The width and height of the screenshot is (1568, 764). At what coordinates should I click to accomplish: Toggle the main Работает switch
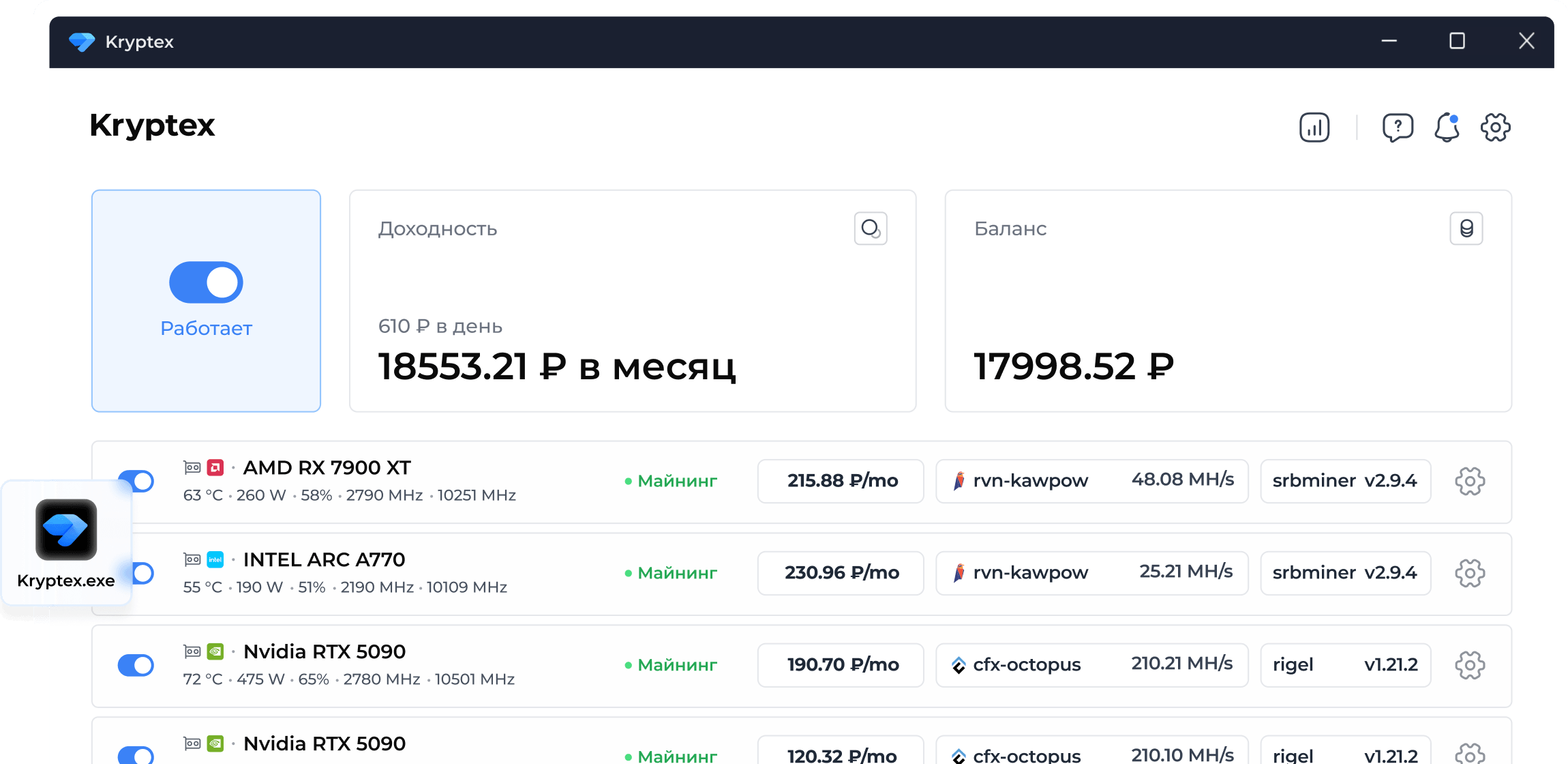[x=205, y=282]
